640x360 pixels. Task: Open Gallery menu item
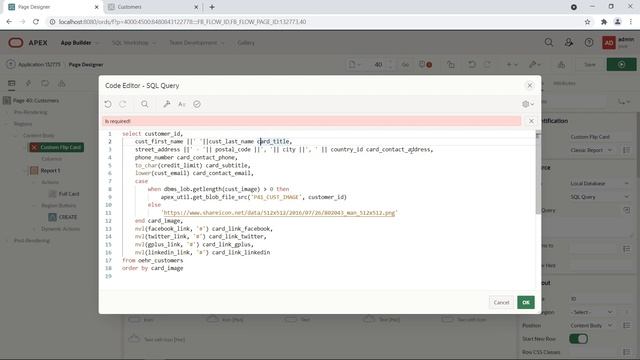click(246, 42)
